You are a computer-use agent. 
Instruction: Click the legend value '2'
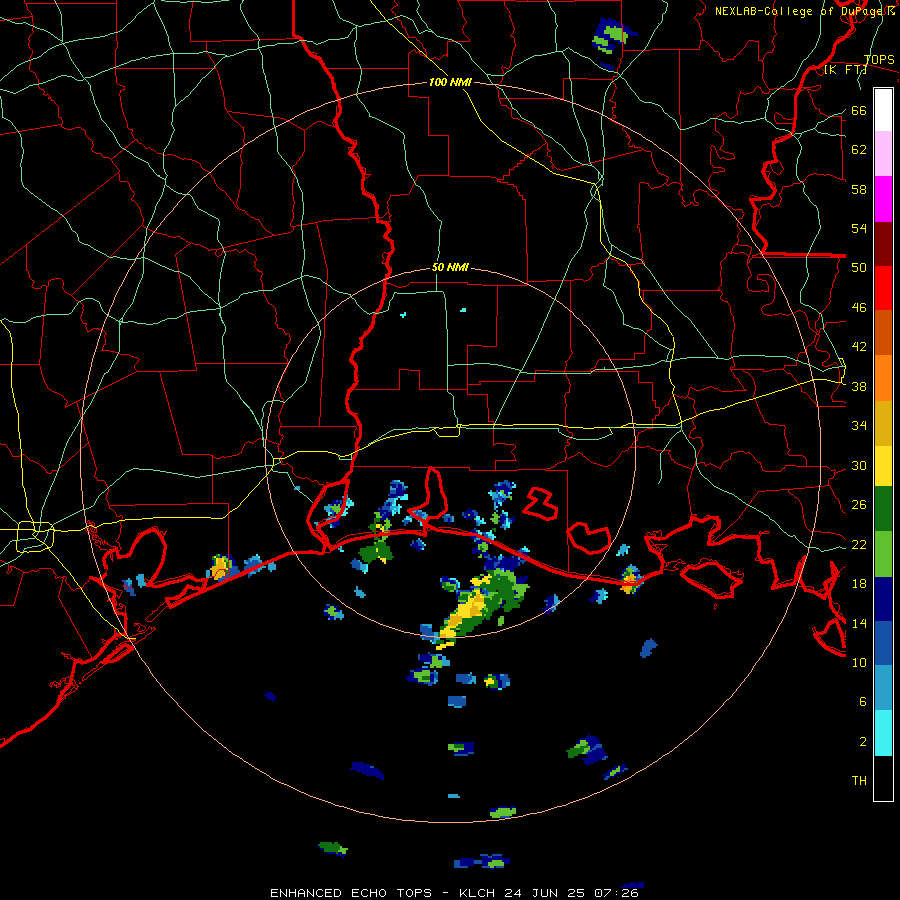[x=863, y=741]
